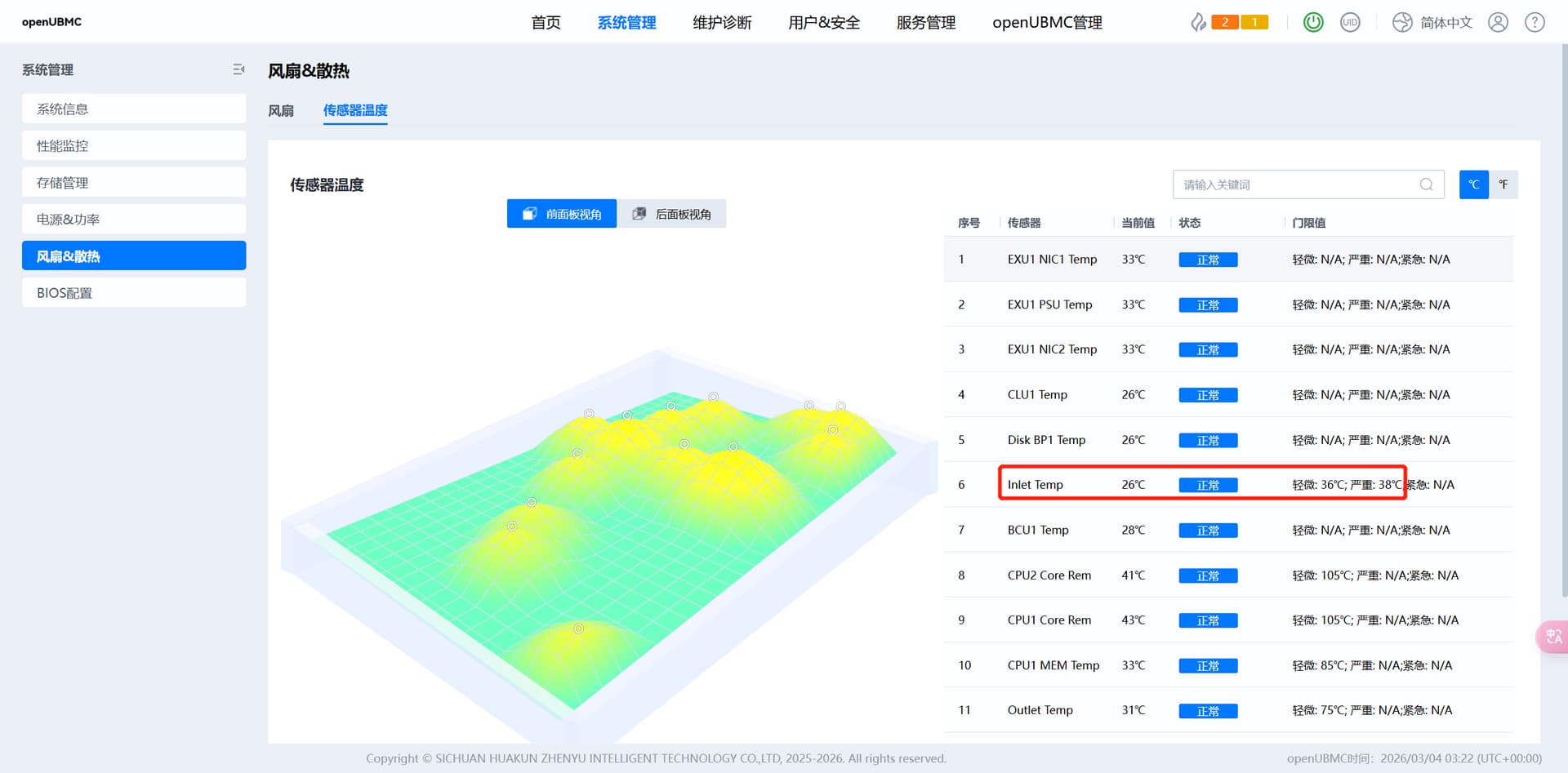Click the floating translate widget icon
This screenshot has height=773, width=1568.
pyautogui.click(x=1552, y=637)
